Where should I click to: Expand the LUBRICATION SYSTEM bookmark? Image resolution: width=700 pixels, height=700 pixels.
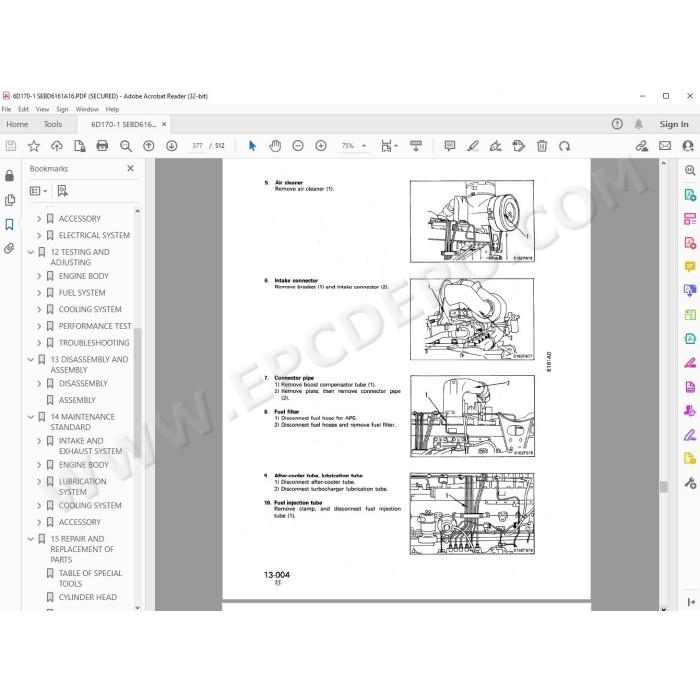pyautogui.click(x=39, y=482)
